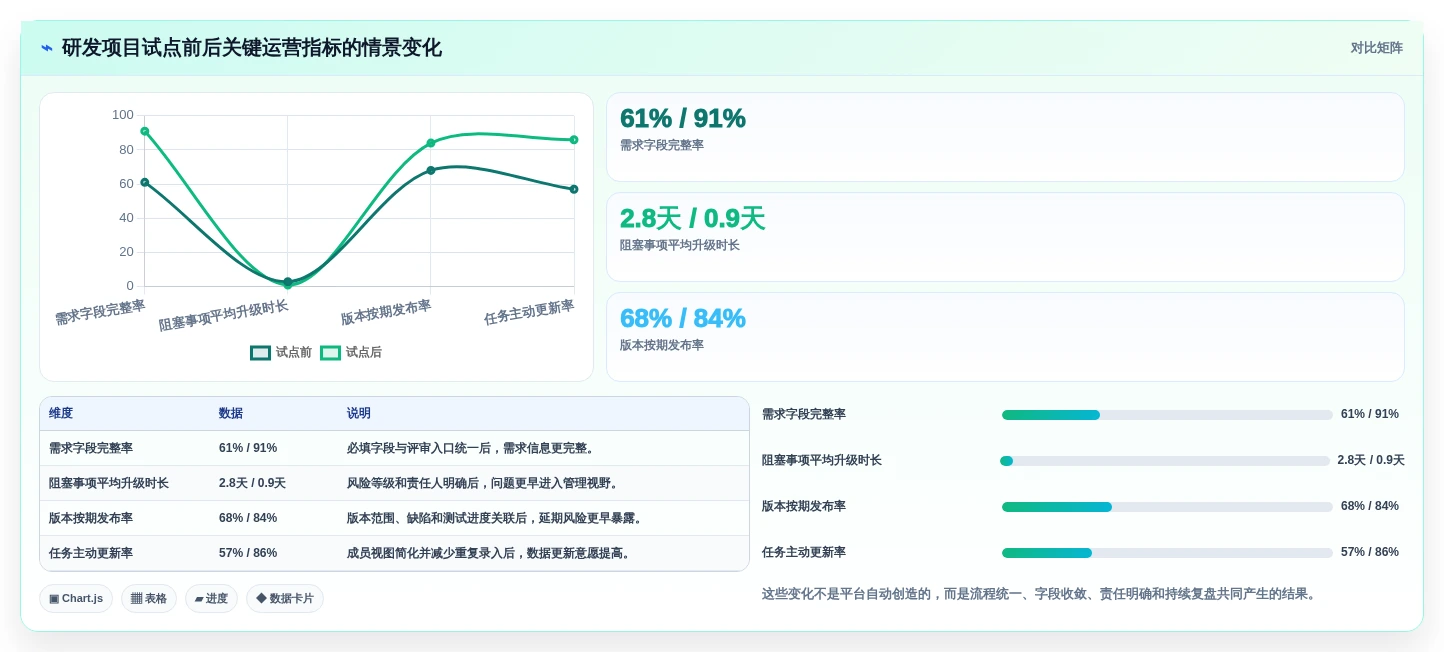This screenshot has width=1444, height=652.
Task: Click the y-axis tick 80 on the chart
Action: click(x=126, y=150)
